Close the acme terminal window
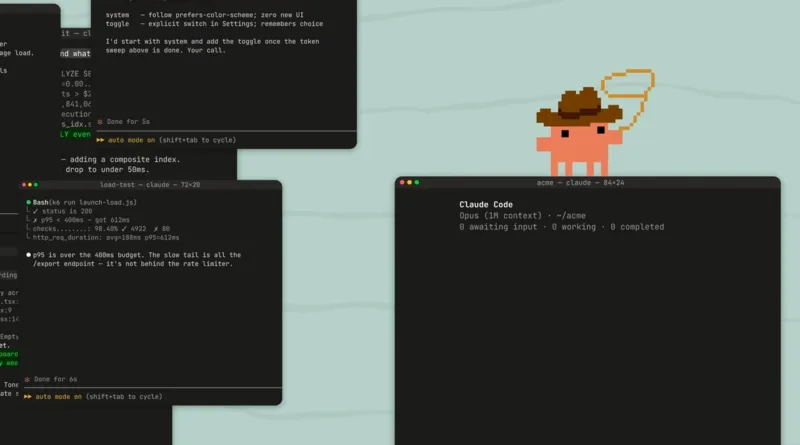800x445 pixels. [x=402, y=182]
